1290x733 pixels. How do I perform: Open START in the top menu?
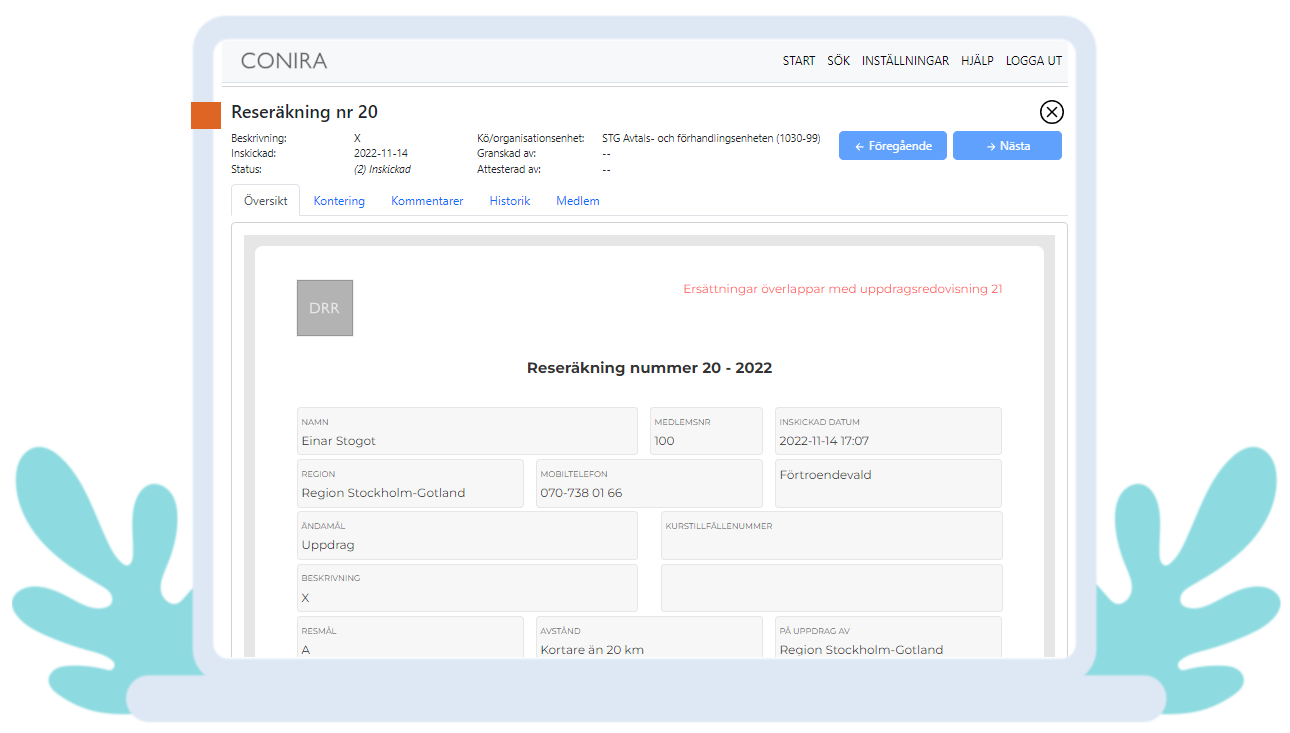pos(798,61)
